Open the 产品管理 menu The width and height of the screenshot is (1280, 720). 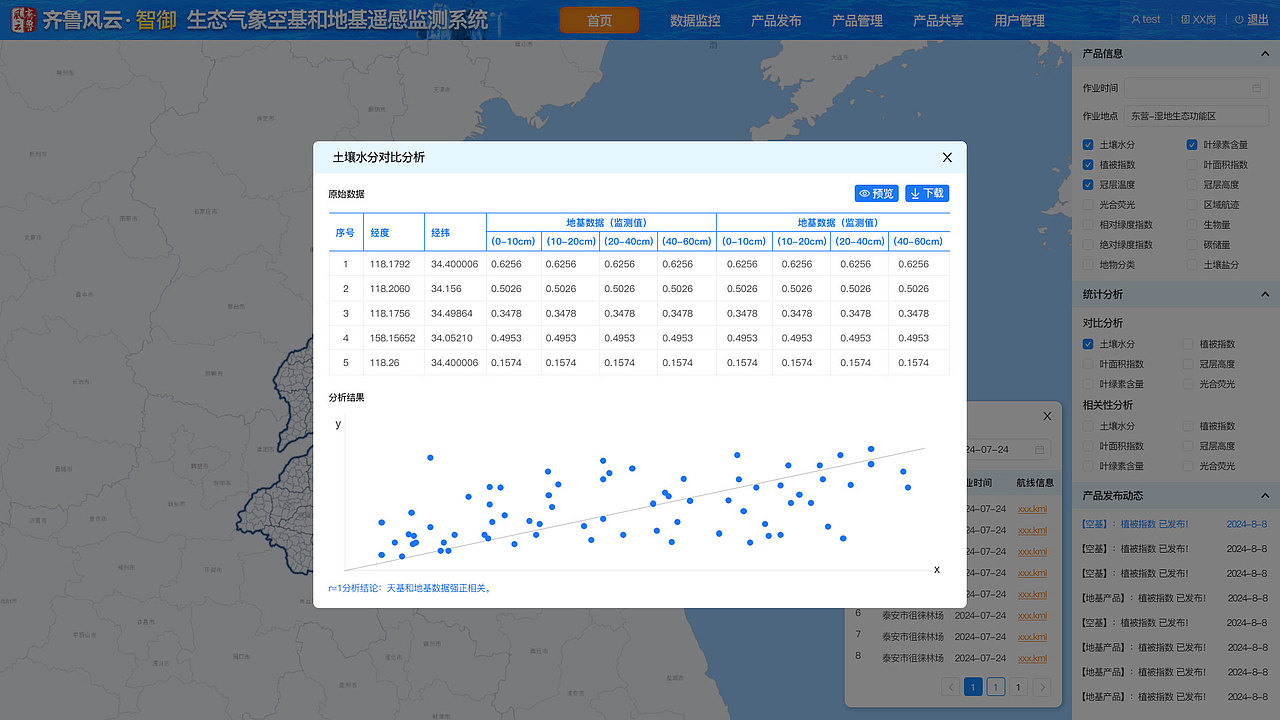pos(857,20)
